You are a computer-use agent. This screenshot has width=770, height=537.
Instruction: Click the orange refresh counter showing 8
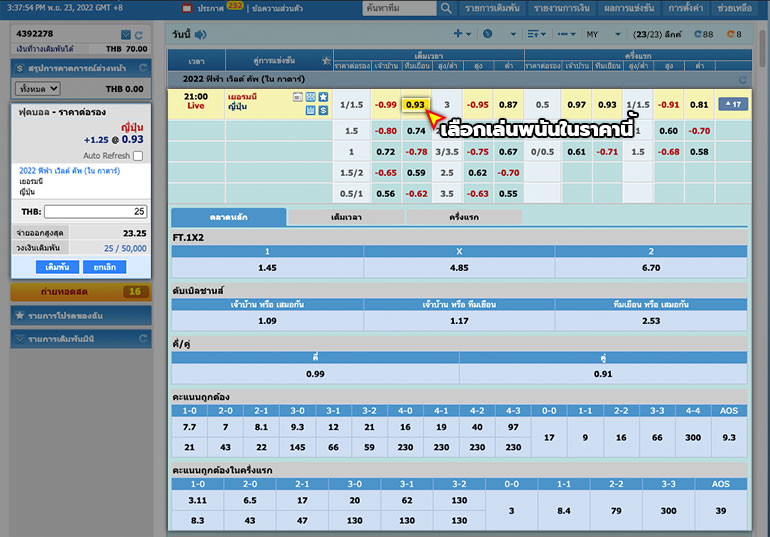click(734, 33)
